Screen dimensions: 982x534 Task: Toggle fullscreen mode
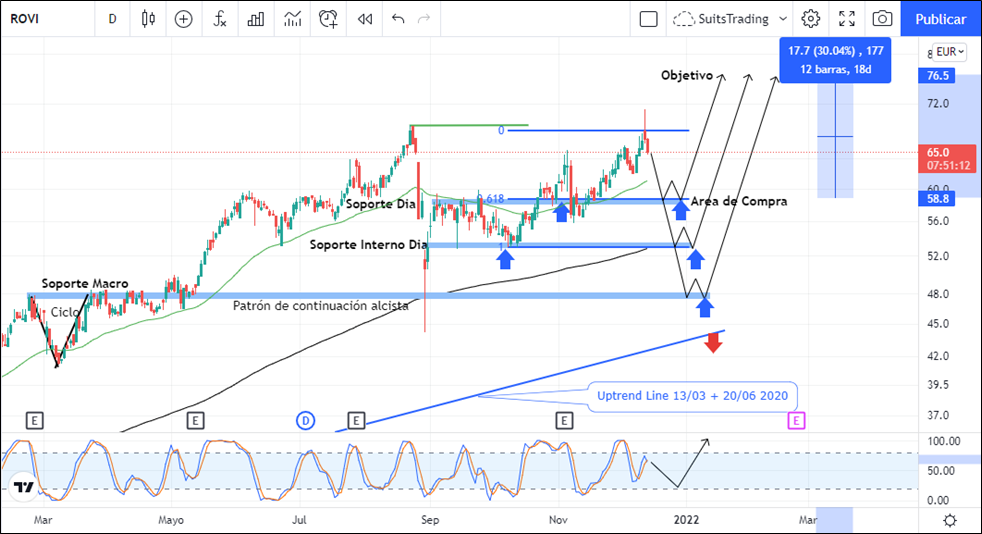click(847, 19)
